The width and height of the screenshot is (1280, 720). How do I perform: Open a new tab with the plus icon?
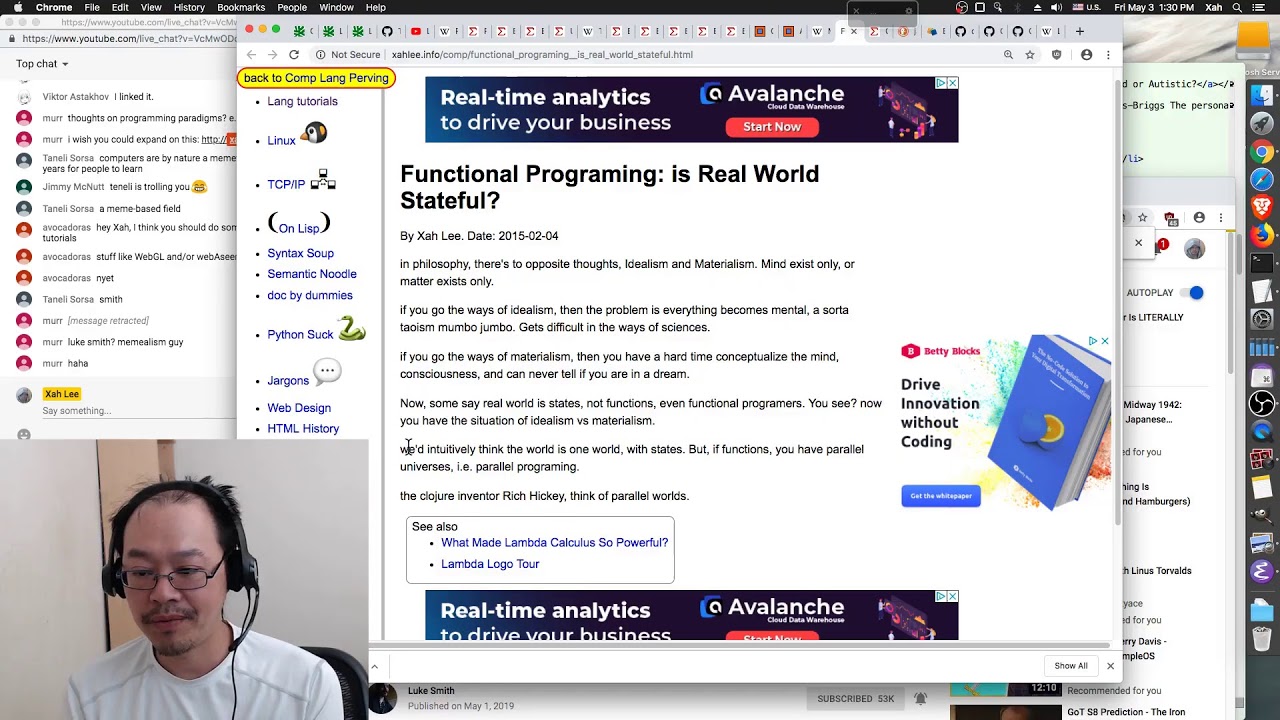tap(1079, 31)
